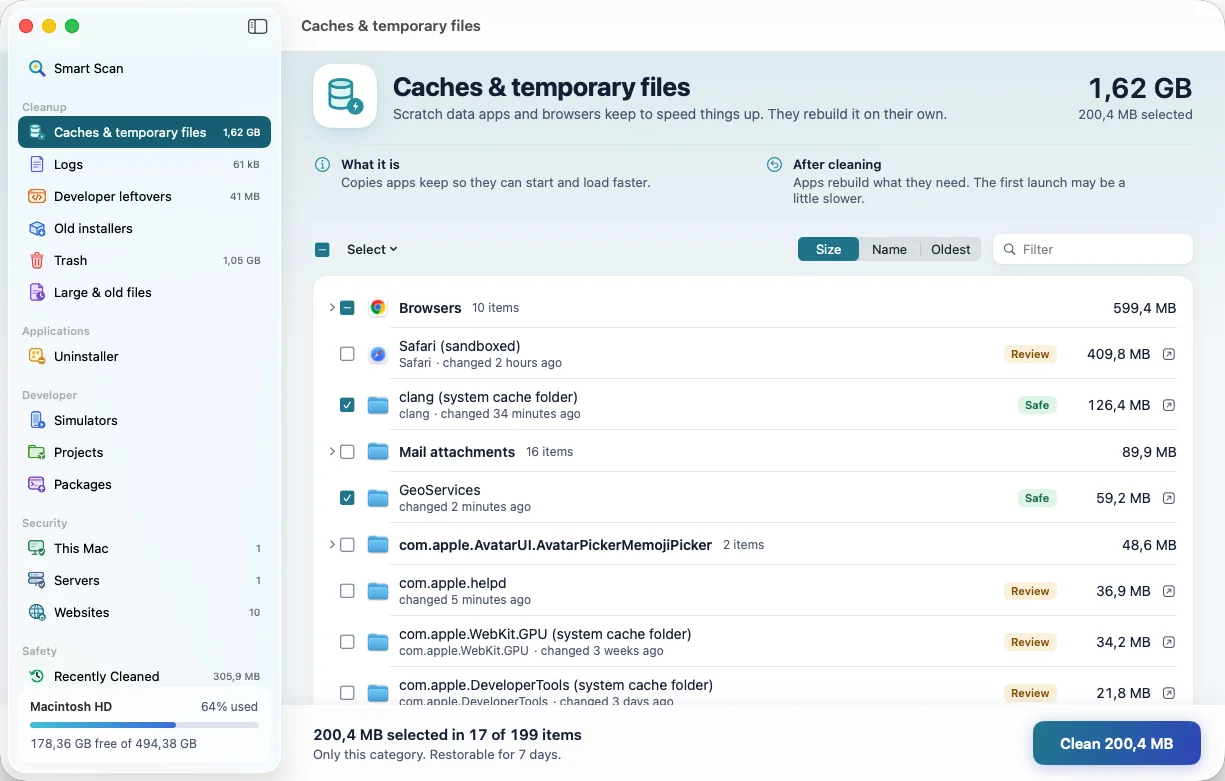The image size is (1225, 781).
Task: Click the "200,4 MB selected in 17 of 199 items" text
Action: coord(447,734)
